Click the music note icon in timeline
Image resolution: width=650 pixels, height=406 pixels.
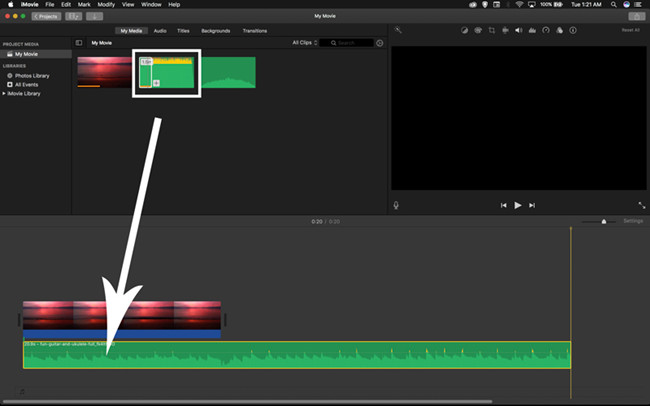[22, 391]
